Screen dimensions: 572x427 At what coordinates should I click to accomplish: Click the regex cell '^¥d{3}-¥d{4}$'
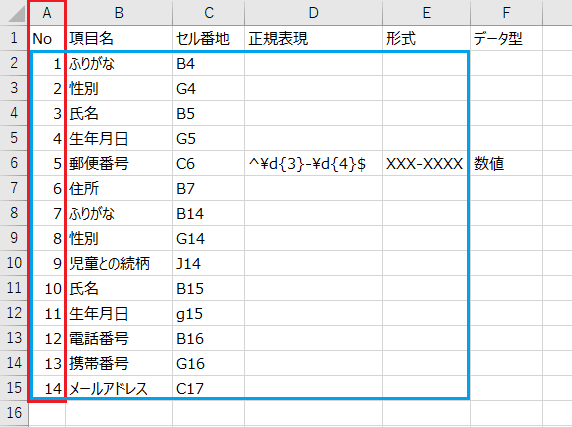[313, 163]
